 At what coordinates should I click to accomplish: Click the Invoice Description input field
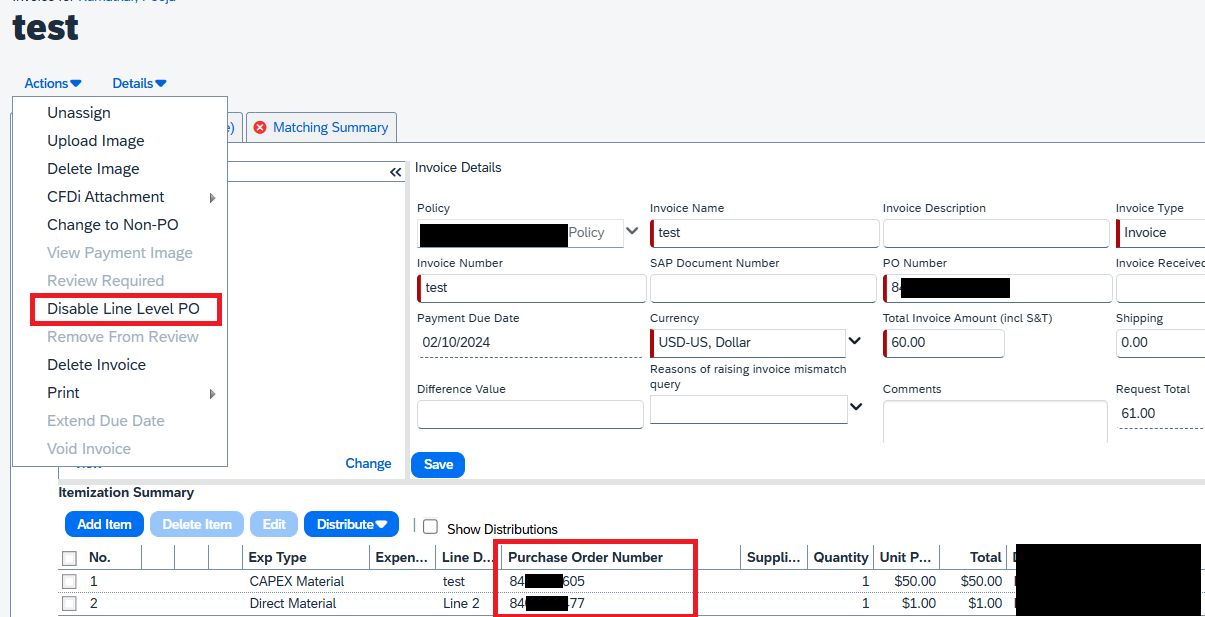point(994,233)
